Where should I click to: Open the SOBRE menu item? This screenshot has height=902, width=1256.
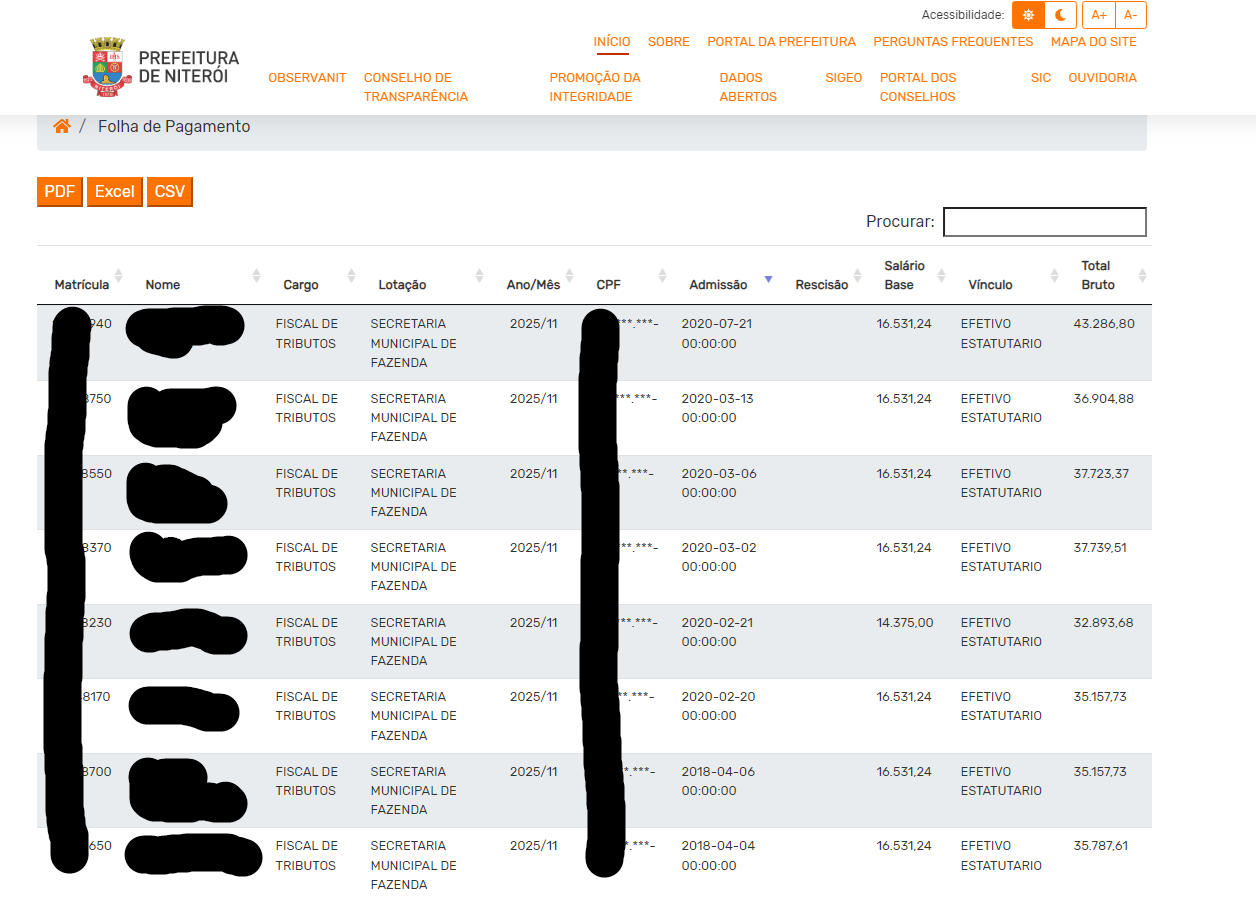point(668,41)
